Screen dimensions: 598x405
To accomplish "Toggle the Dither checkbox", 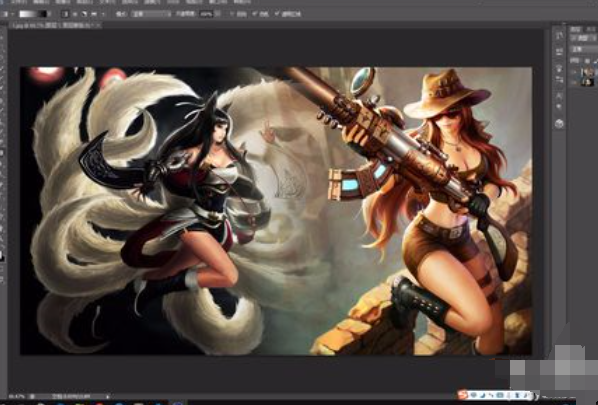I will pyautogui.click(x=254, y=14).
